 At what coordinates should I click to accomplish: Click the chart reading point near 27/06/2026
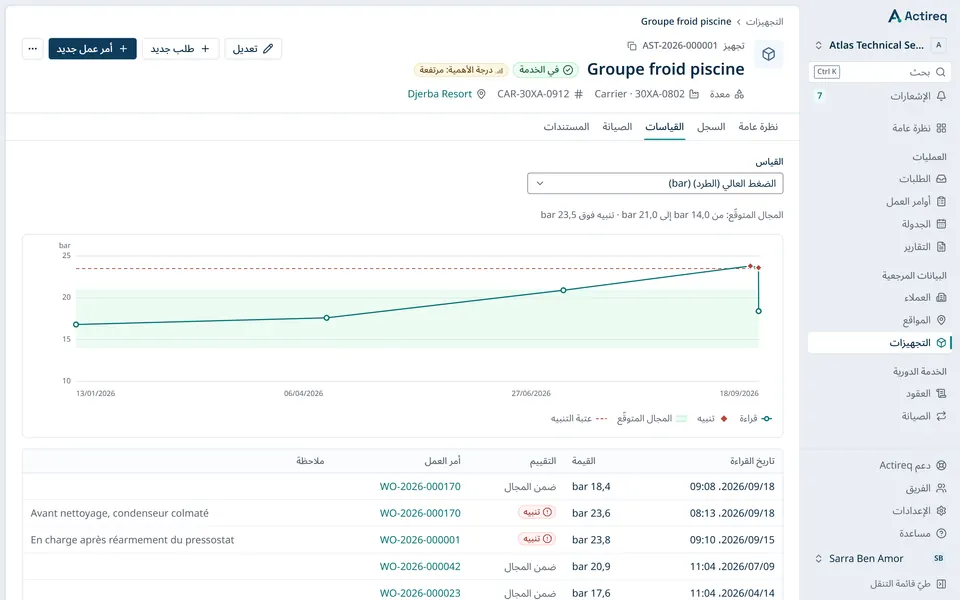coord(564,290)
